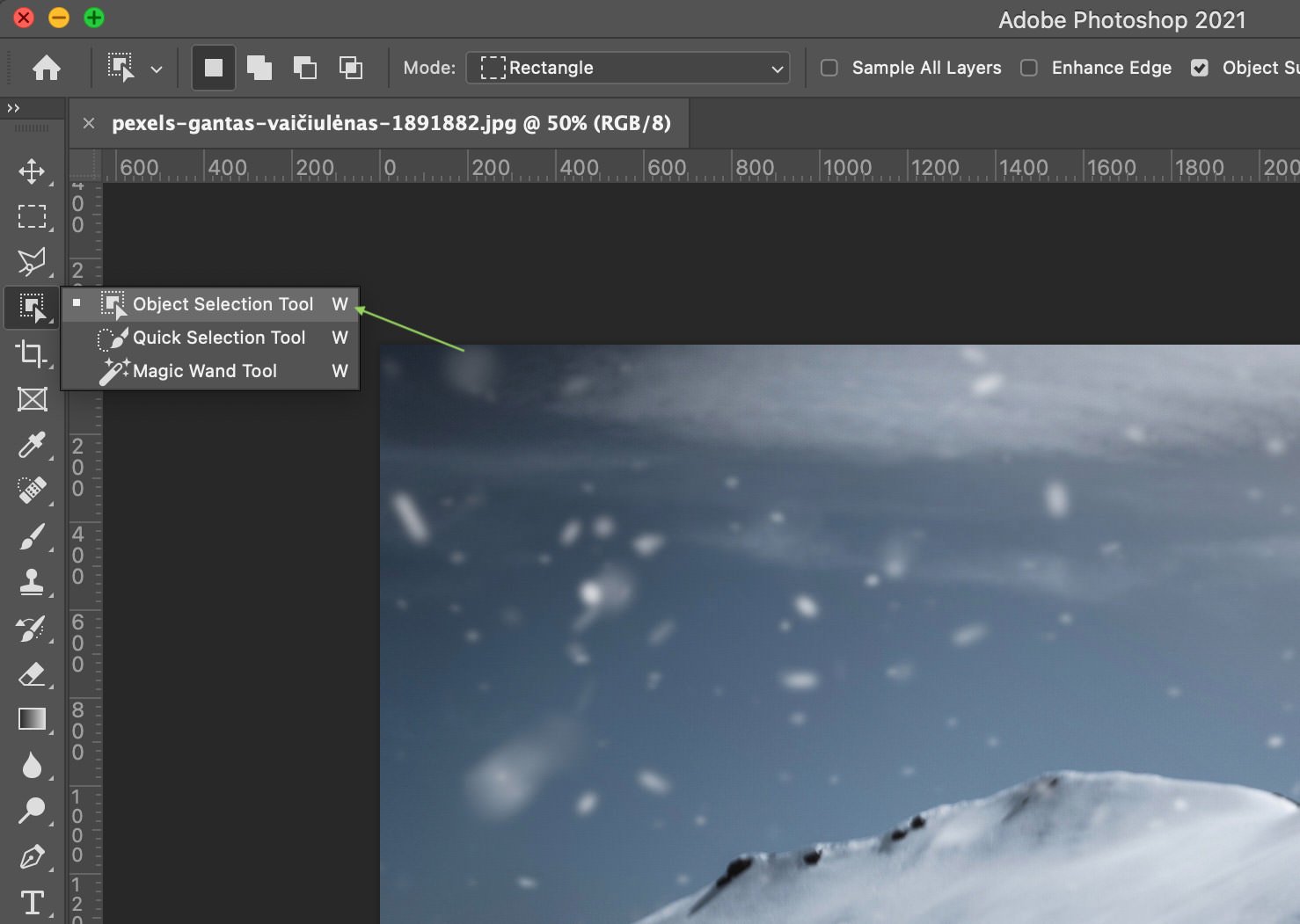Image resolution: width=1300 pixels, height=924 pixels.
Task: Switch to the pexels-gantas-vaičiulėnas-1891882.jpg tab
Action: 391,123
